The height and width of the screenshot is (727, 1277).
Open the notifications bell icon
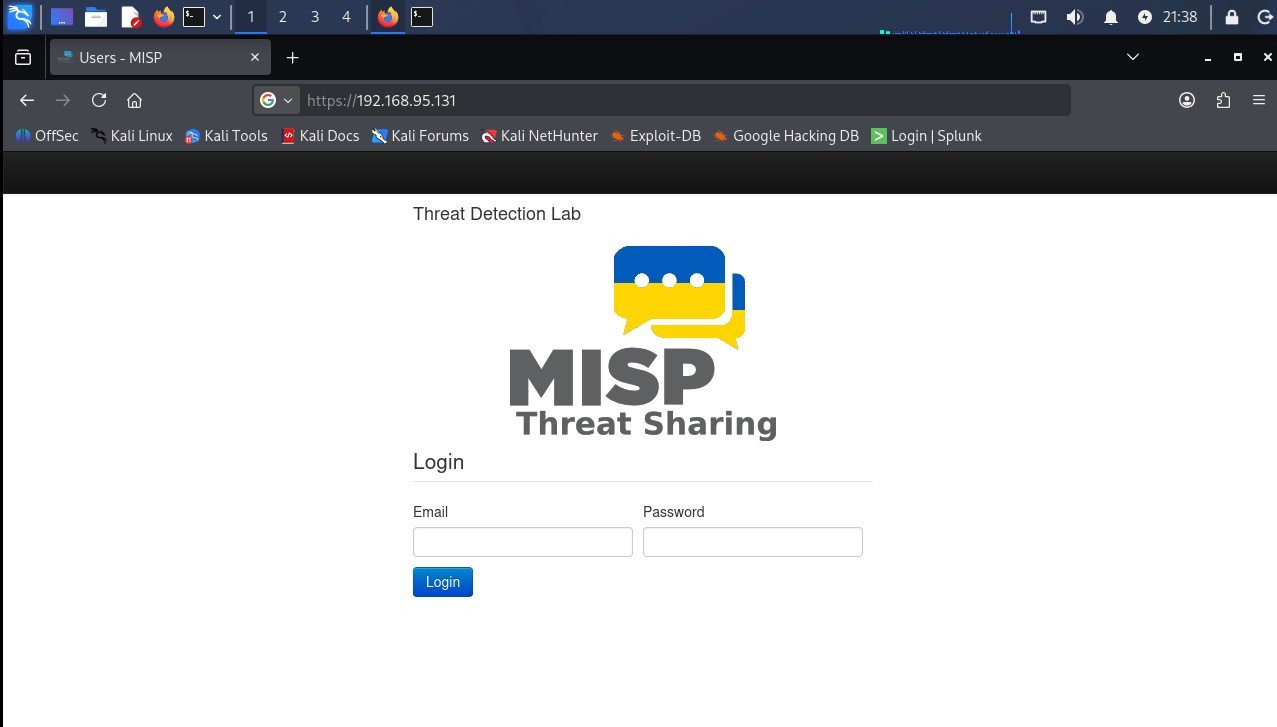point(1111,17)
